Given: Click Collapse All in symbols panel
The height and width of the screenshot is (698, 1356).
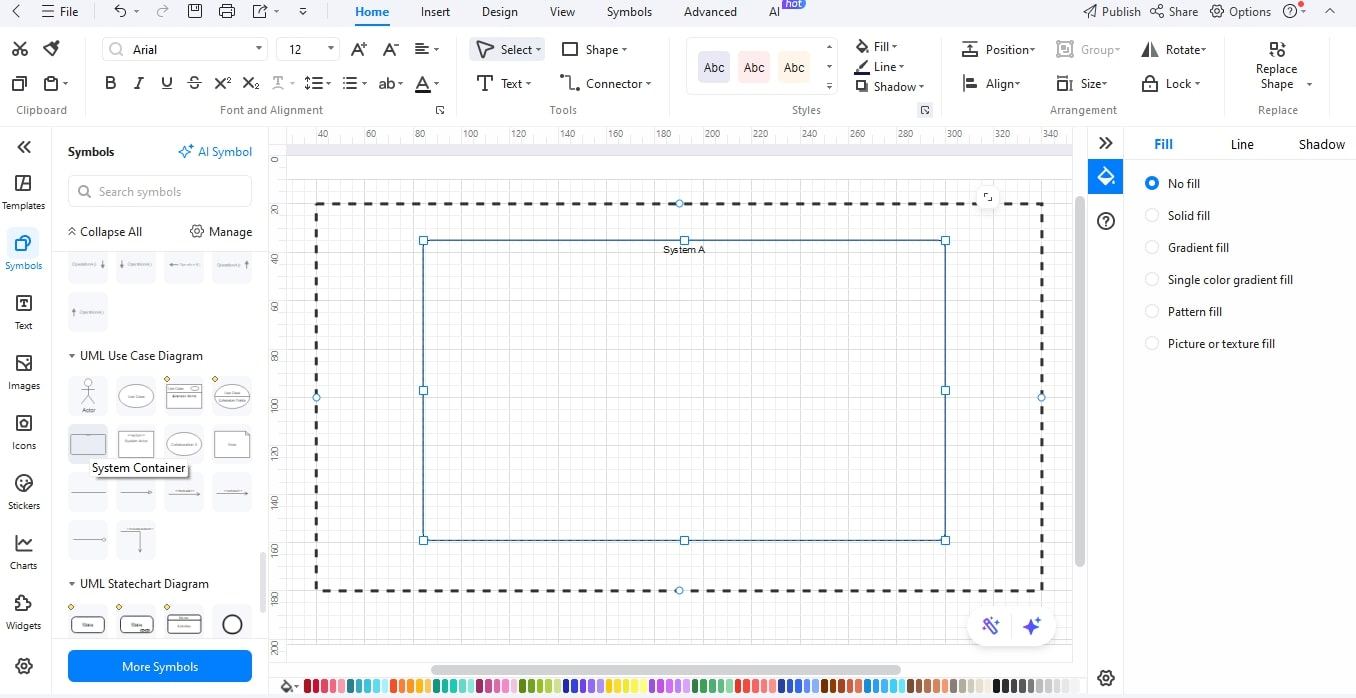Looking at the screenshot, I should pos(105,232).
